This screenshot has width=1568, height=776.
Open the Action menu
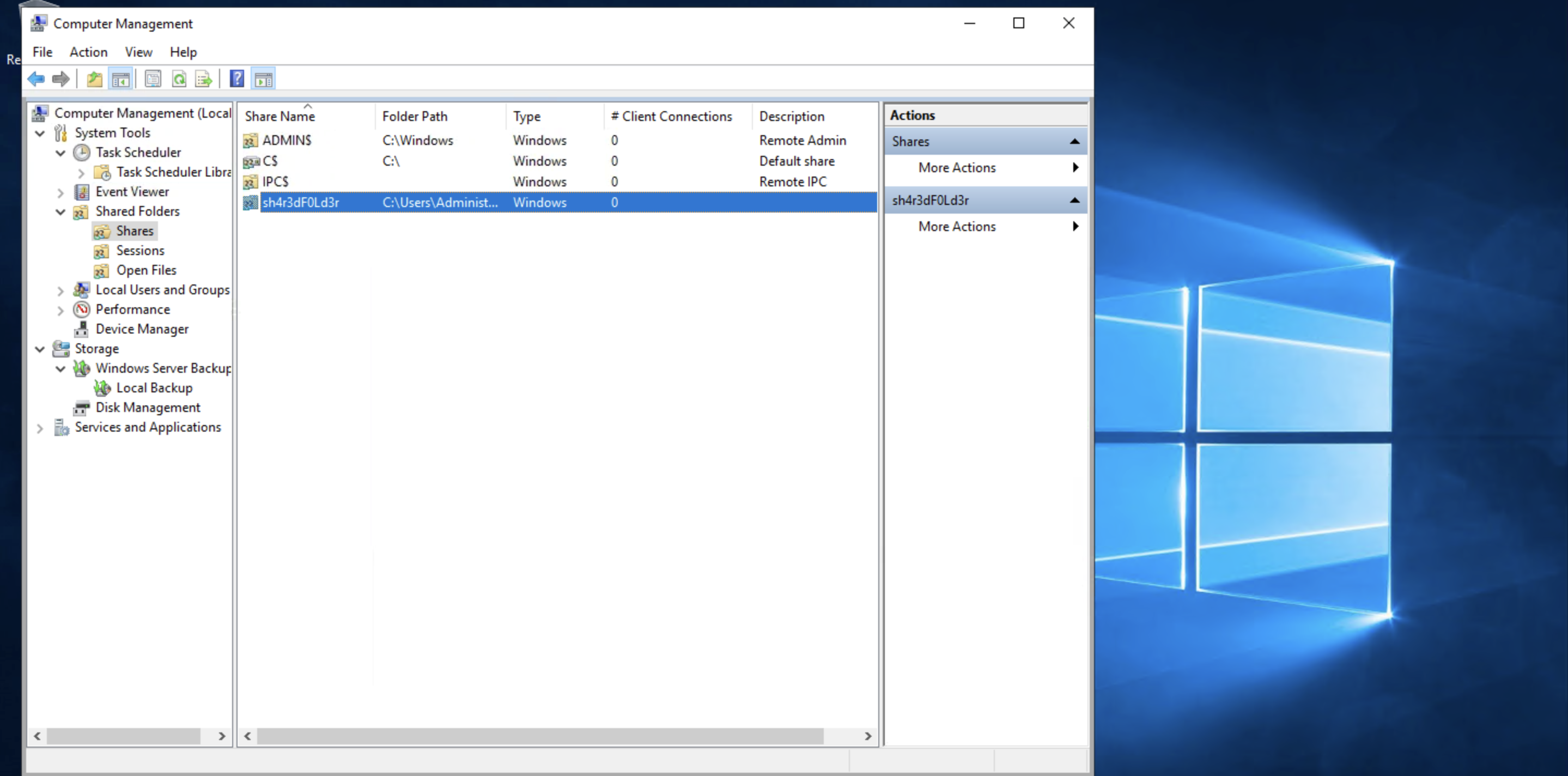88,52
